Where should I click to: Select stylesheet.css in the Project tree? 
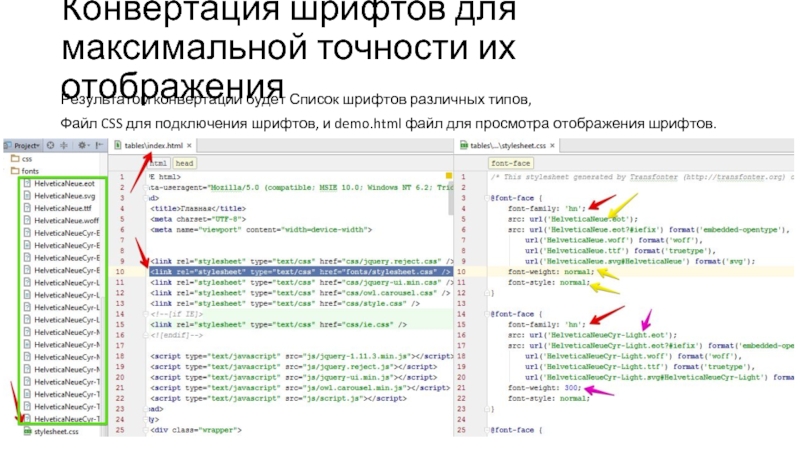[56, 432]
